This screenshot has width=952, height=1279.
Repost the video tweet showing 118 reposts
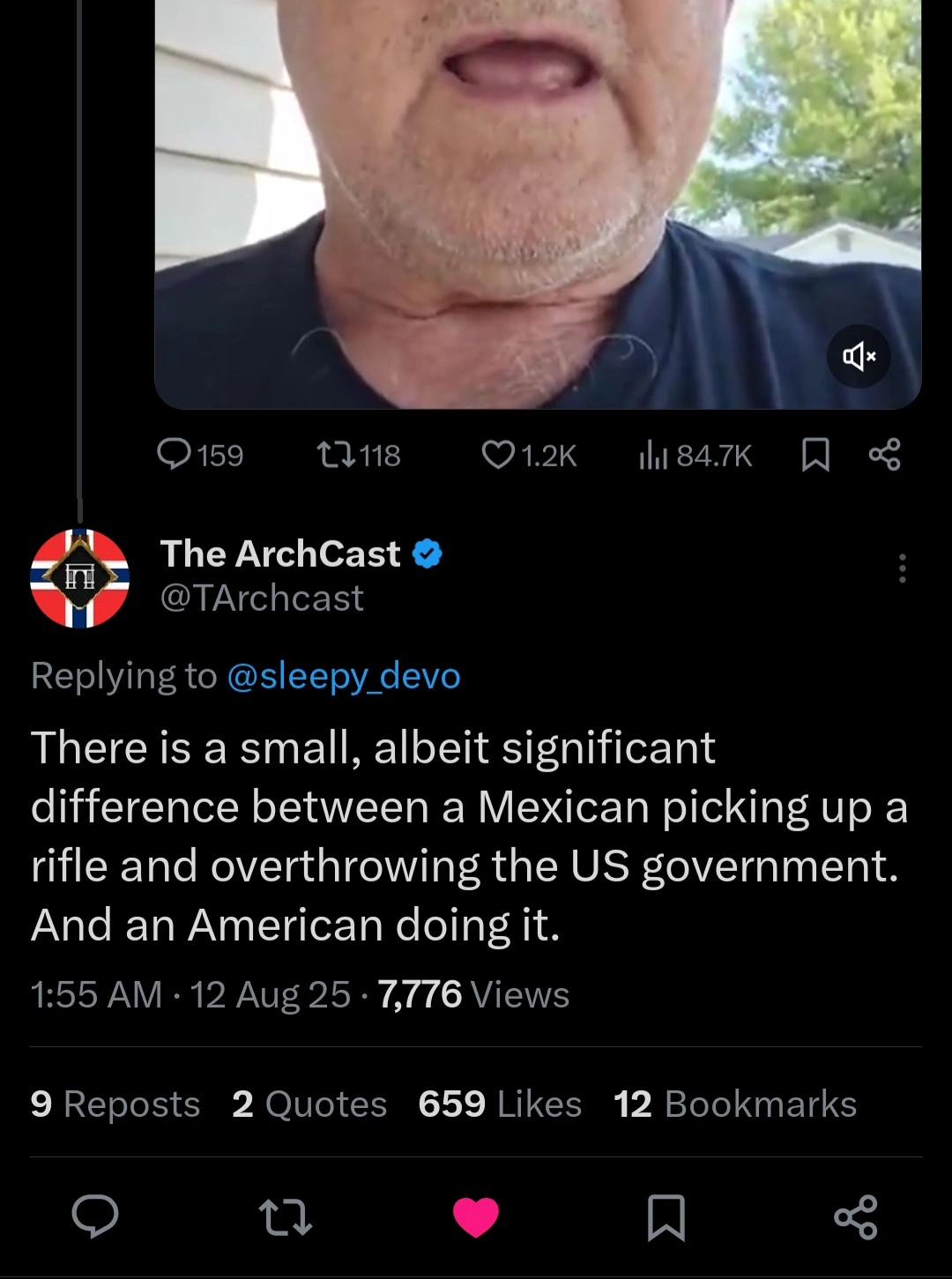(x=336, y=455)
